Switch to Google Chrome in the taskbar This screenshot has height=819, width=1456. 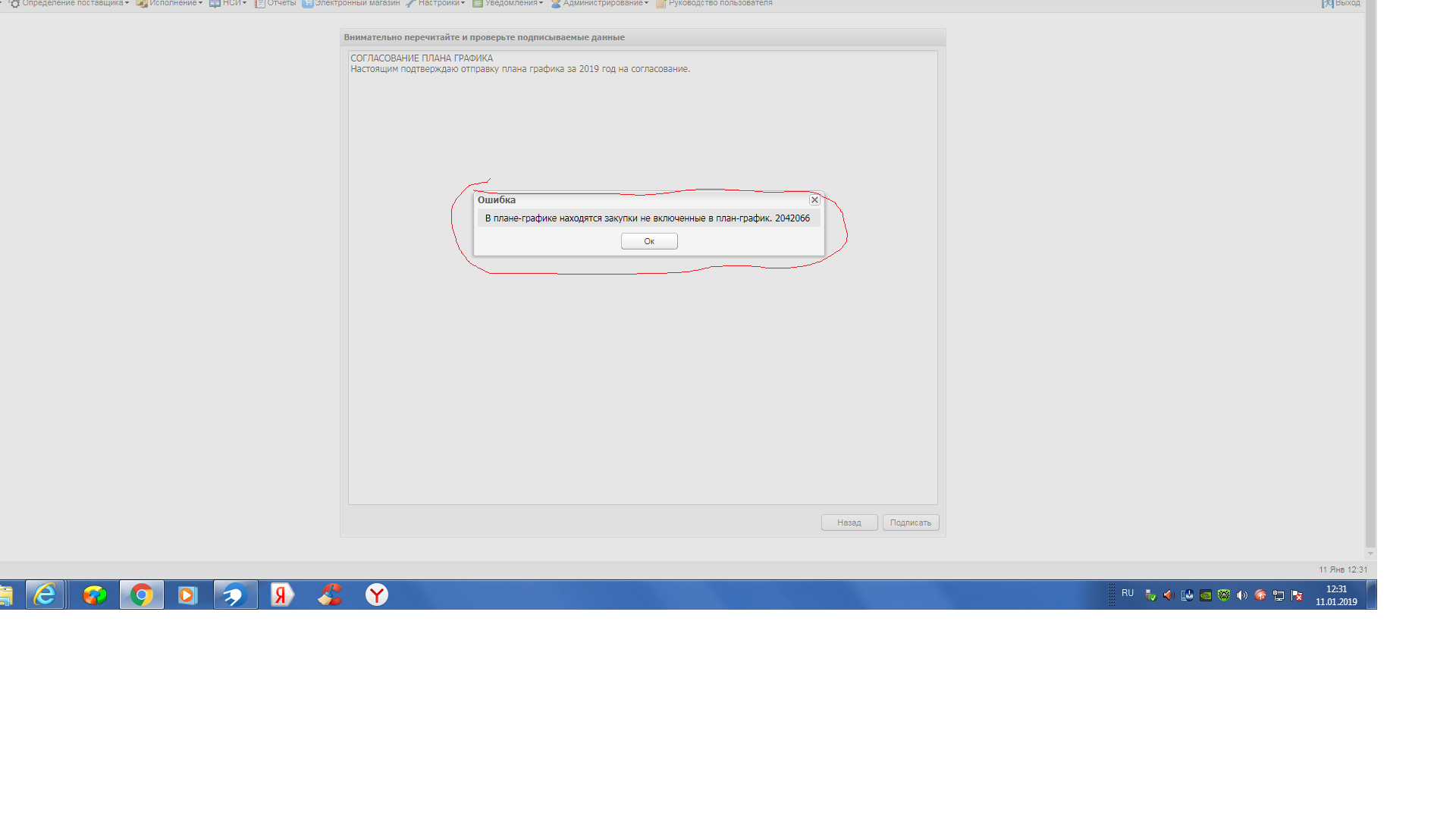(x=141, y=595)
